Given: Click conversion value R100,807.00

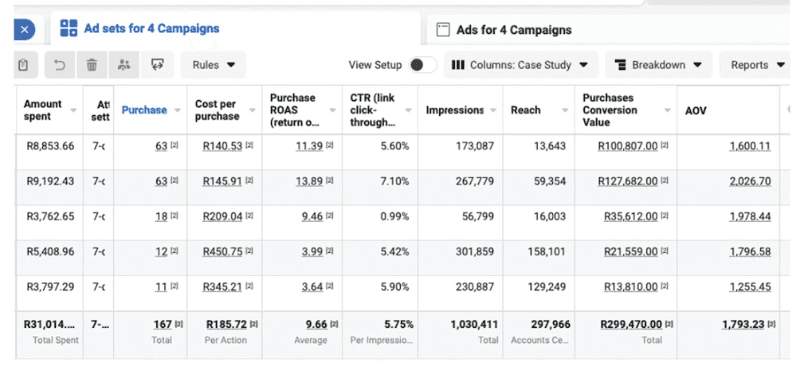Looking at the screenshot, I should click(627, 146).
